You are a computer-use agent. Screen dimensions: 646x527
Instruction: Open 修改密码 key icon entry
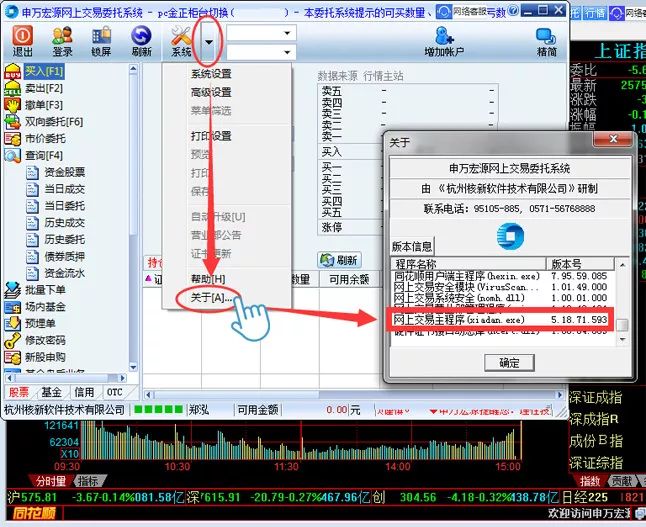45,340
